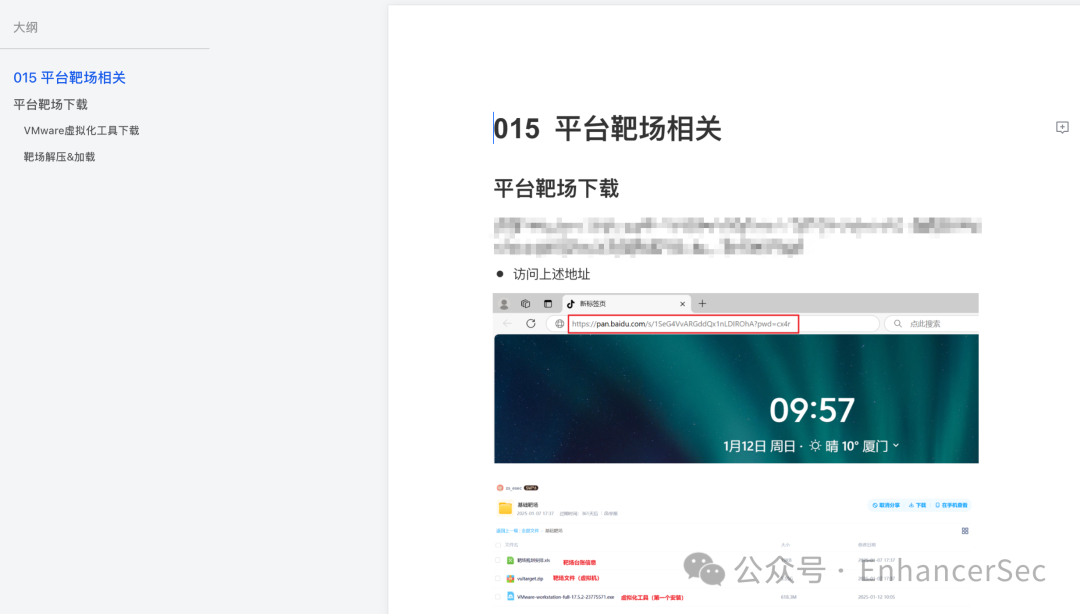Click the 在手机查看 button
Screen dimensions: 1080x614
[x=951, y=505]
